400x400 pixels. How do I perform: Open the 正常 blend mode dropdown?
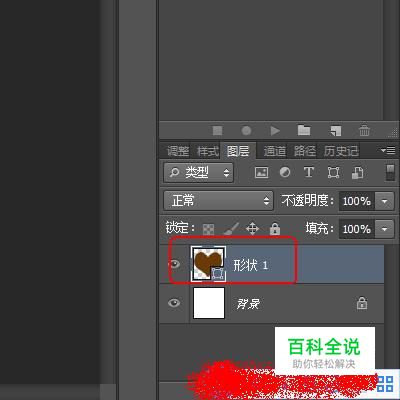(218, 201)
